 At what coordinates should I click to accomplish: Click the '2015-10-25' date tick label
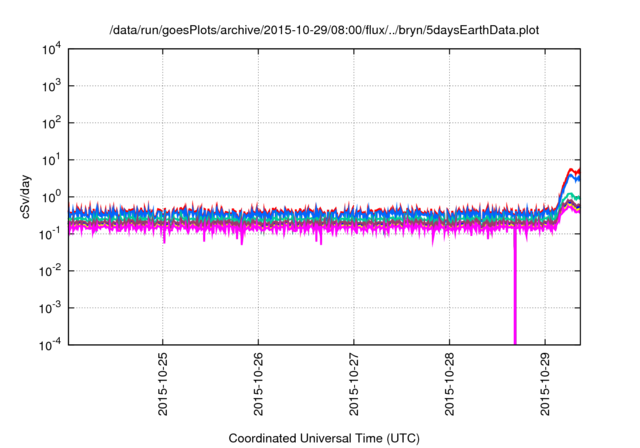162,384
